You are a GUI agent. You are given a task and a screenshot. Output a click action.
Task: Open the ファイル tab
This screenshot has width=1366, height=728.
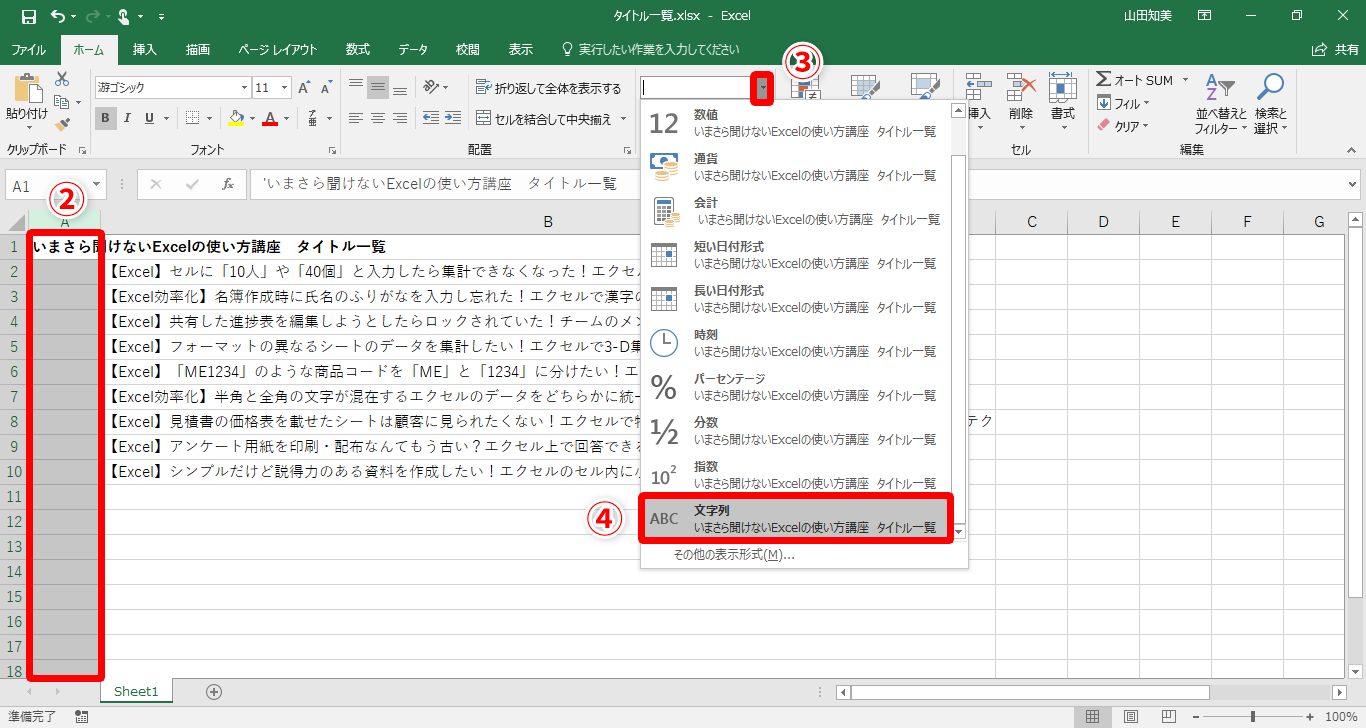coord(28,49)
